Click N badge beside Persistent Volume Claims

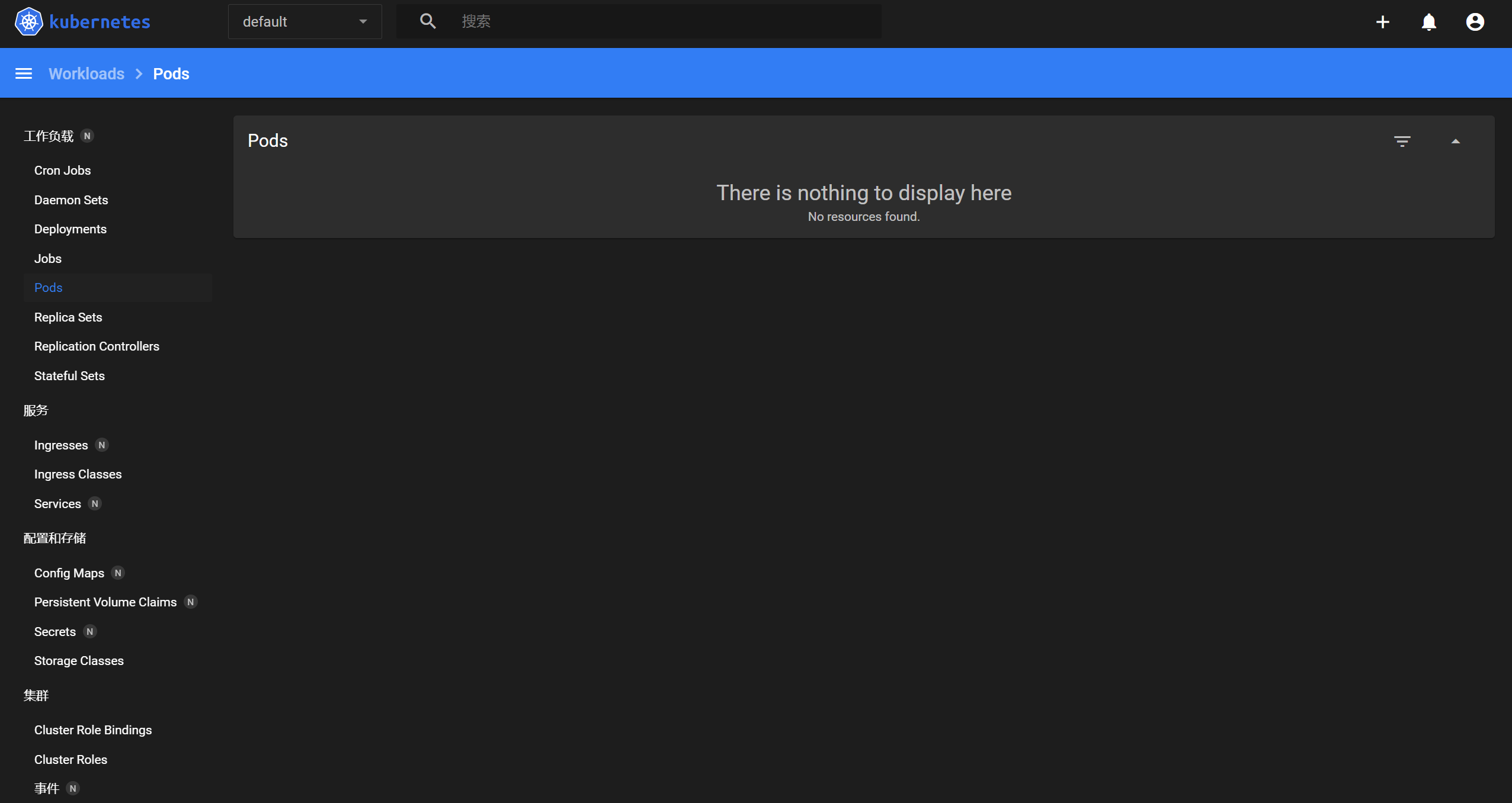(x=190, y=602)
